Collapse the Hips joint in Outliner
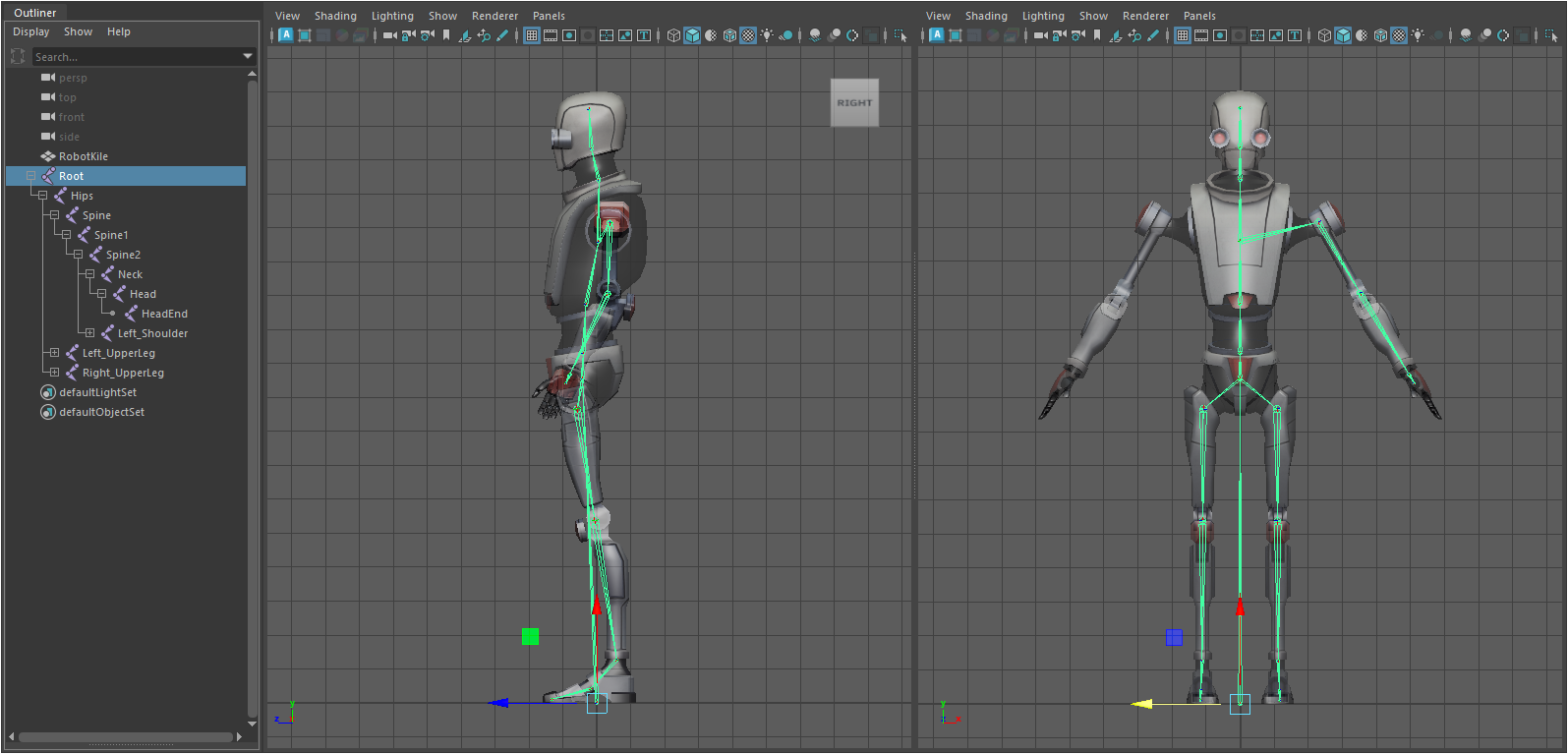The width and height of the screenshot is (1568, 754). point(42,196)
